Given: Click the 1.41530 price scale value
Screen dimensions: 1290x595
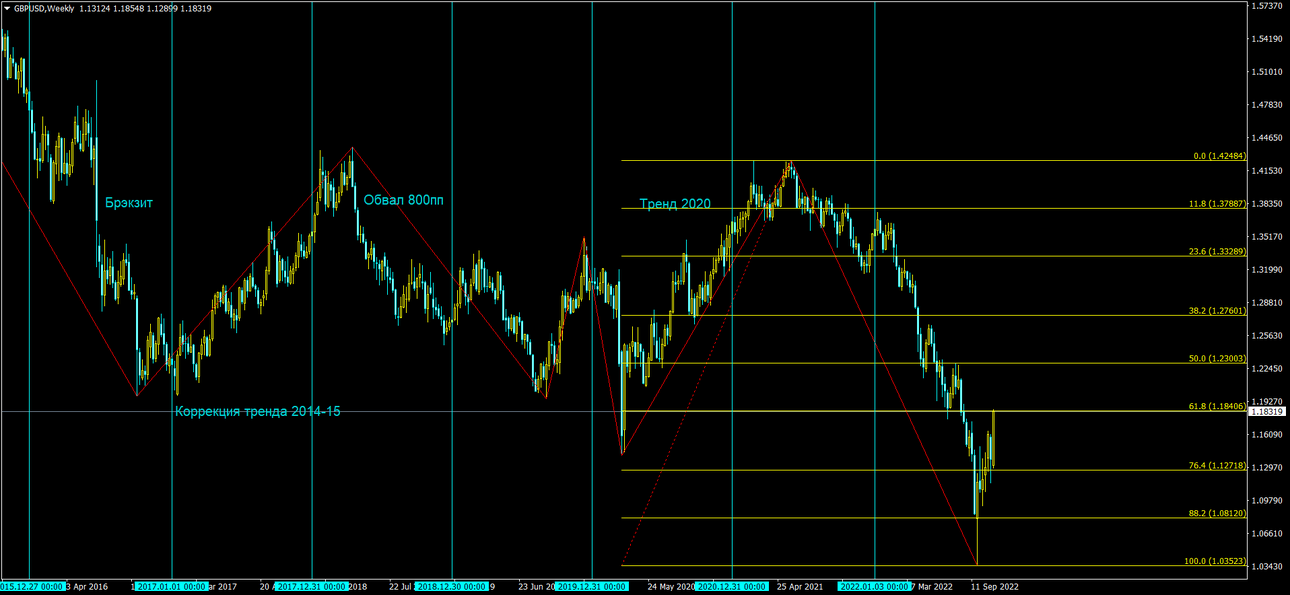Looking at the screenshot, I should tap(1267, 171).
